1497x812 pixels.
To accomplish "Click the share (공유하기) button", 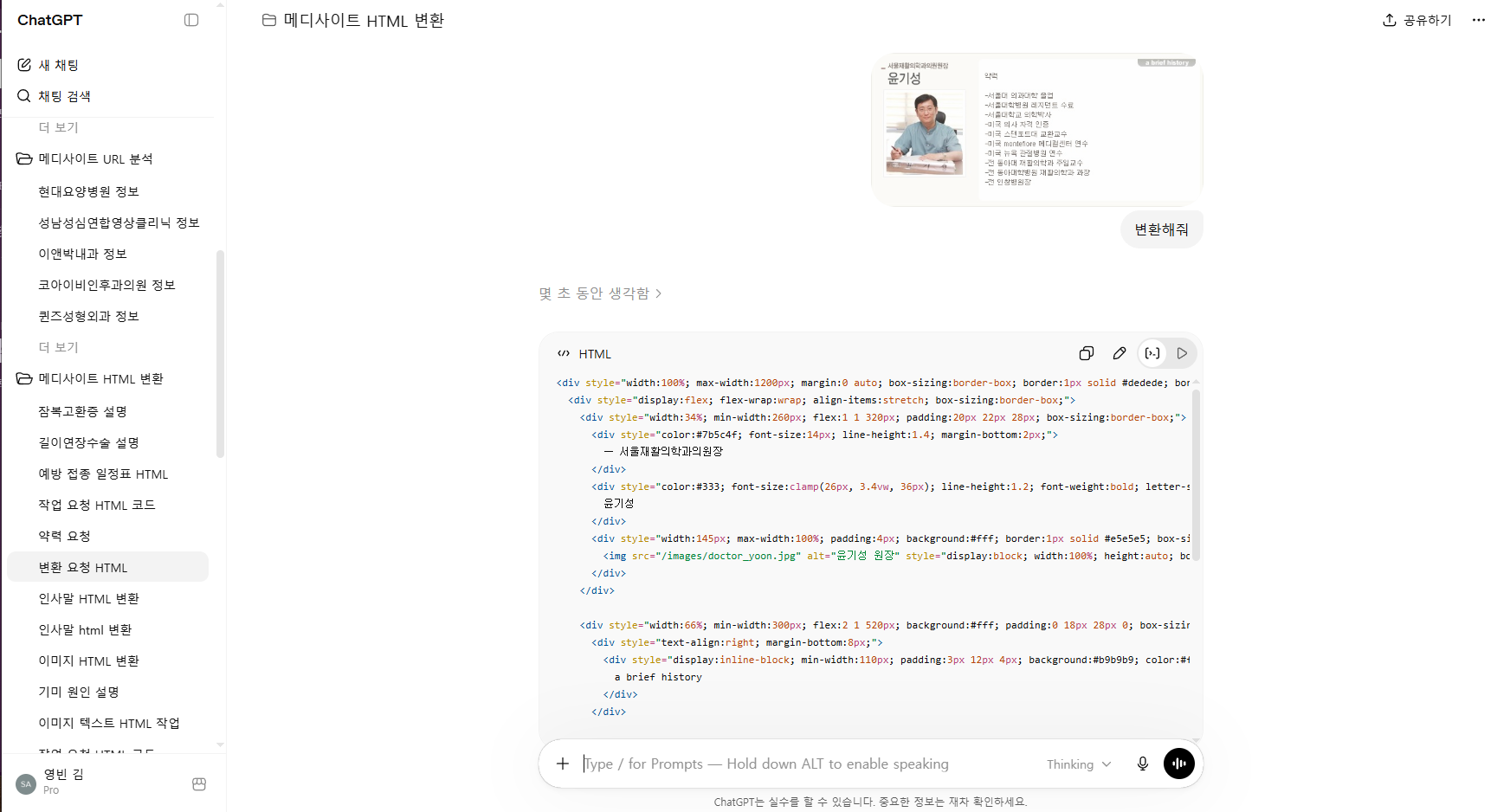I will [x=1417, y=20].
